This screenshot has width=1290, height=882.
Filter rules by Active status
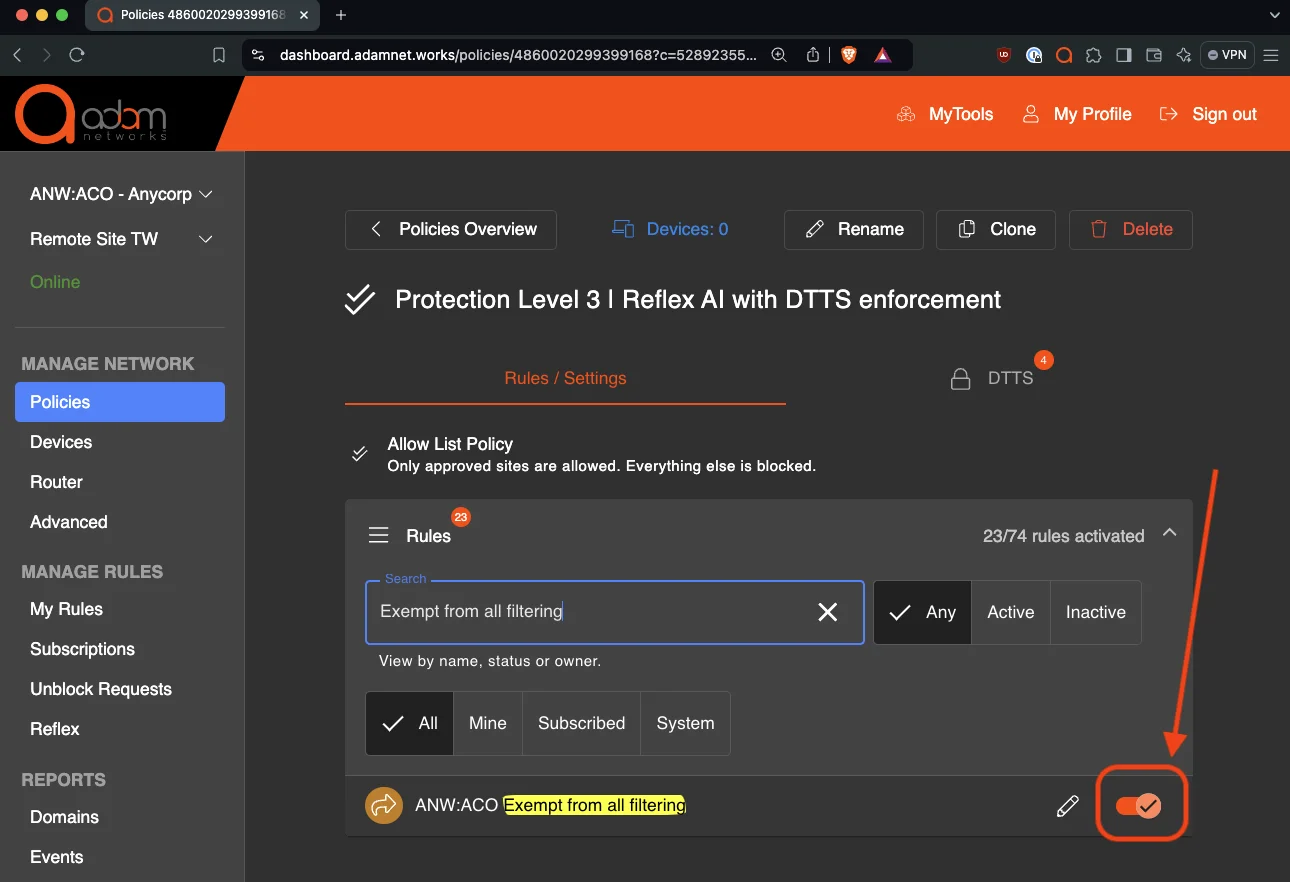click(1011, 612)
